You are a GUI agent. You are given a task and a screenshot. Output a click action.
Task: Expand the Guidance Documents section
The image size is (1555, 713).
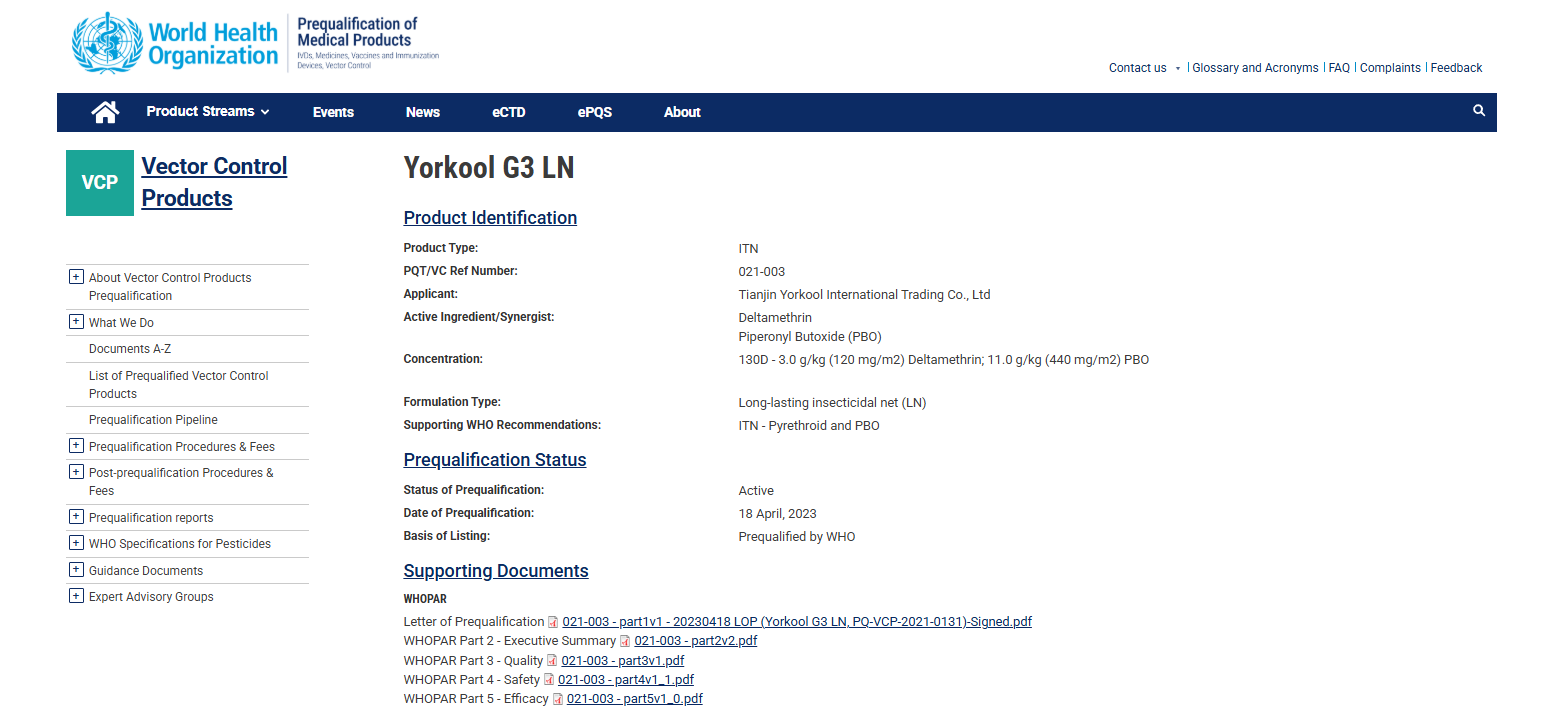pos(76,570)
